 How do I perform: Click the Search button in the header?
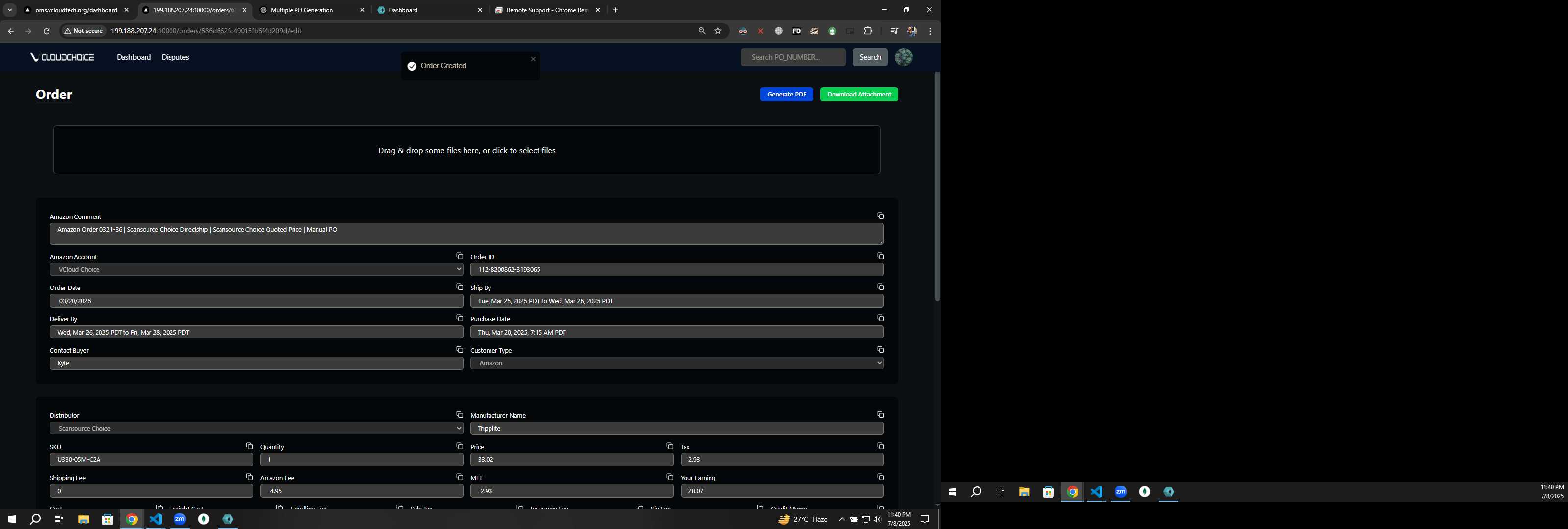coord(870,57)
